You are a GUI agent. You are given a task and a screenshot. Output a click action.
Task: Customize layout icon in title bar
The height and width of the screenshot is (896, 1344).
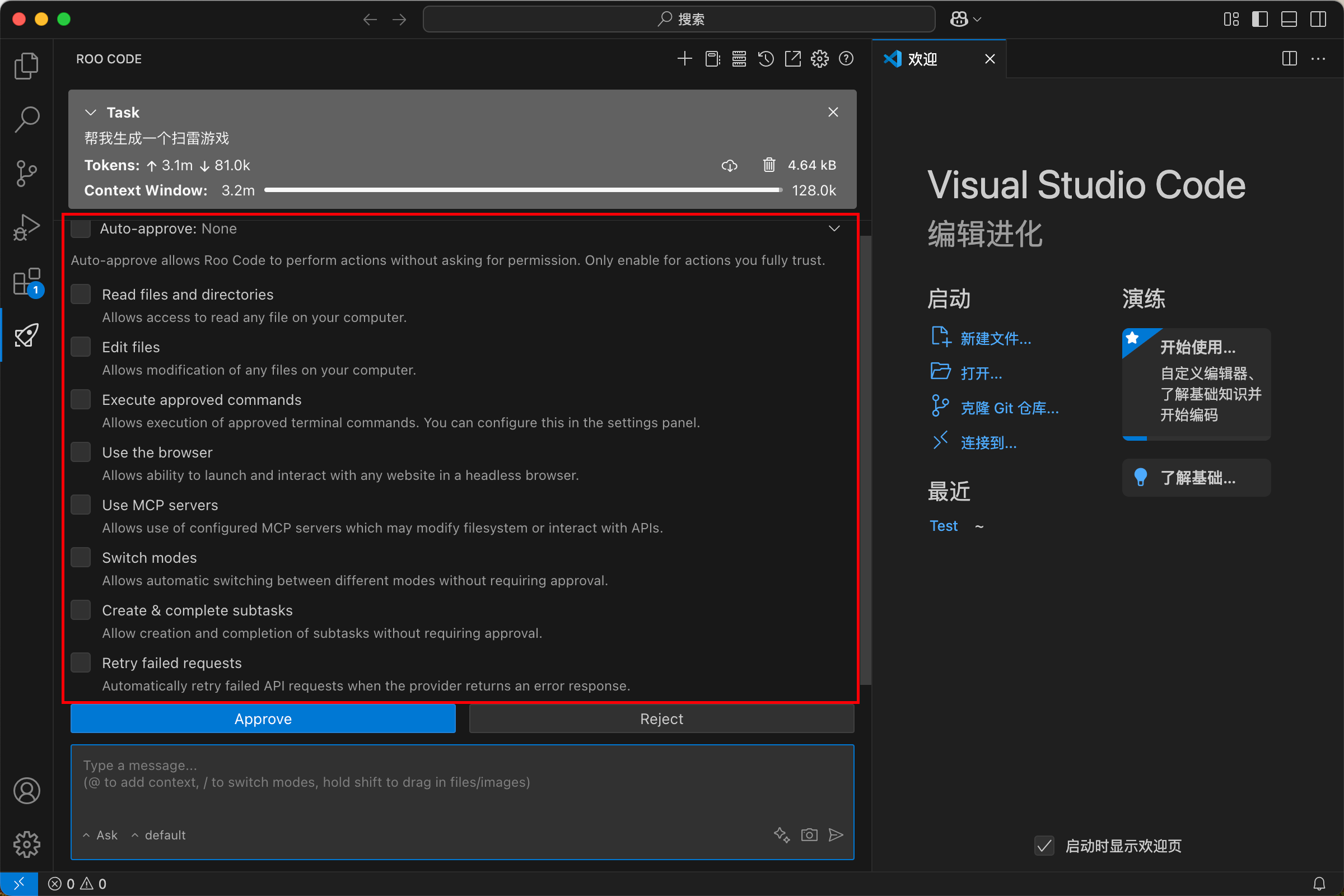[1231, 20]
